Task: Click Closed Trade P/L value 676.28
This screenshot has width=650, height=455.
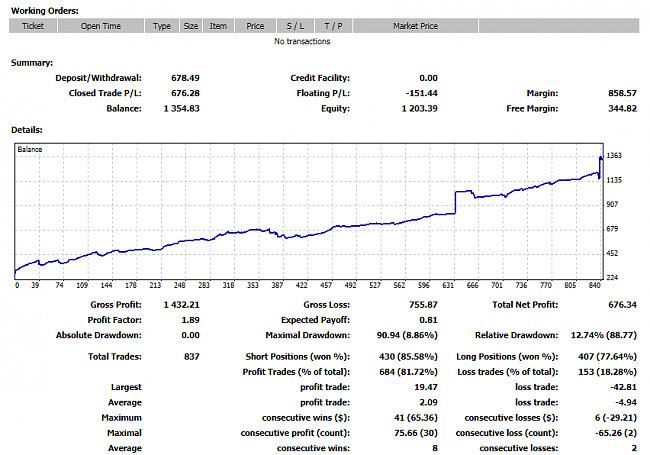Action: click(x=185, y=93)
